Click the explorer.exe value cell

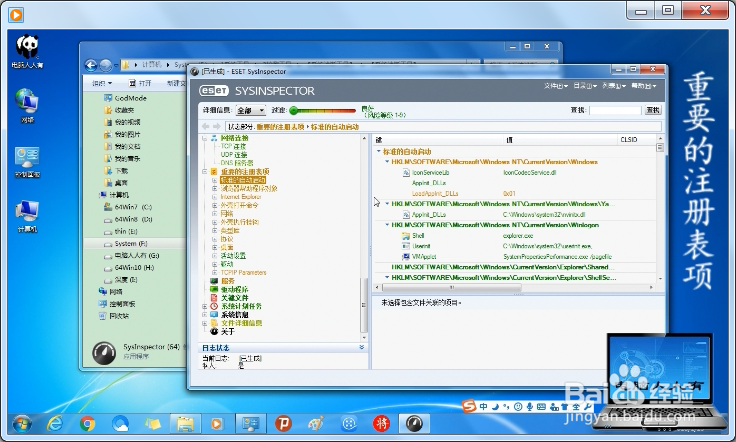[518, 236]
